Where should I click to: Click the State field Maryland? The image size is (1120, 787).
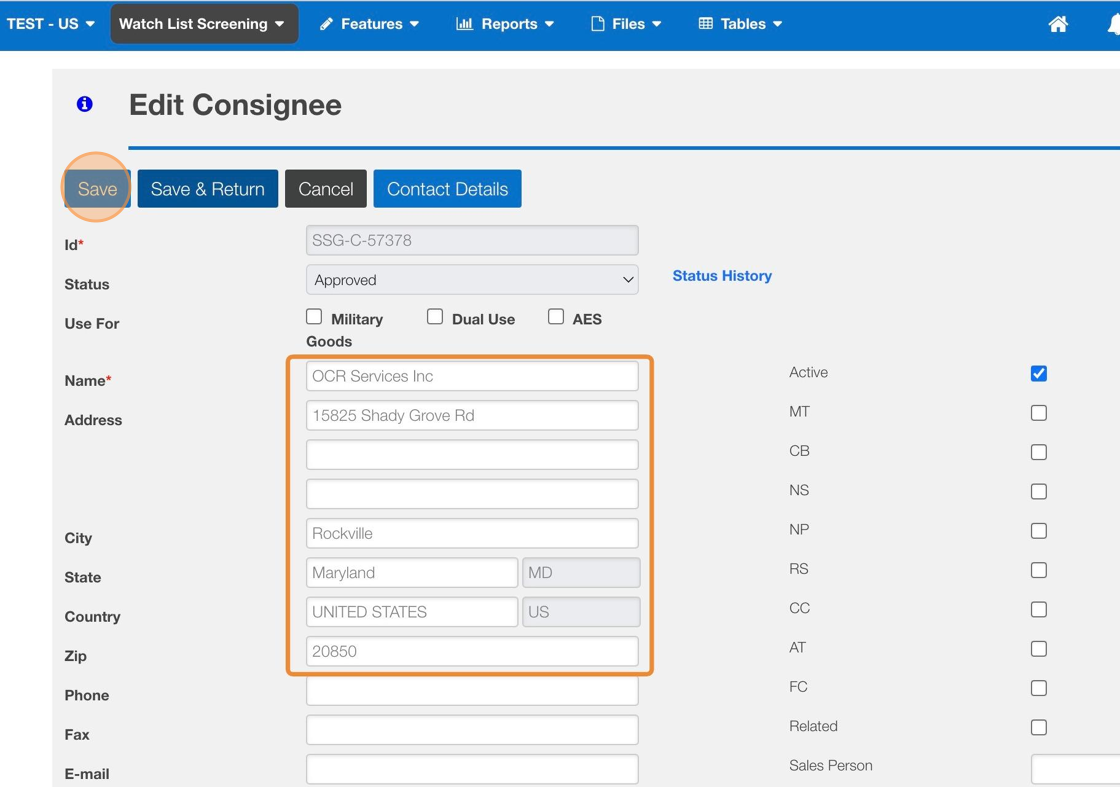[412, 572]
